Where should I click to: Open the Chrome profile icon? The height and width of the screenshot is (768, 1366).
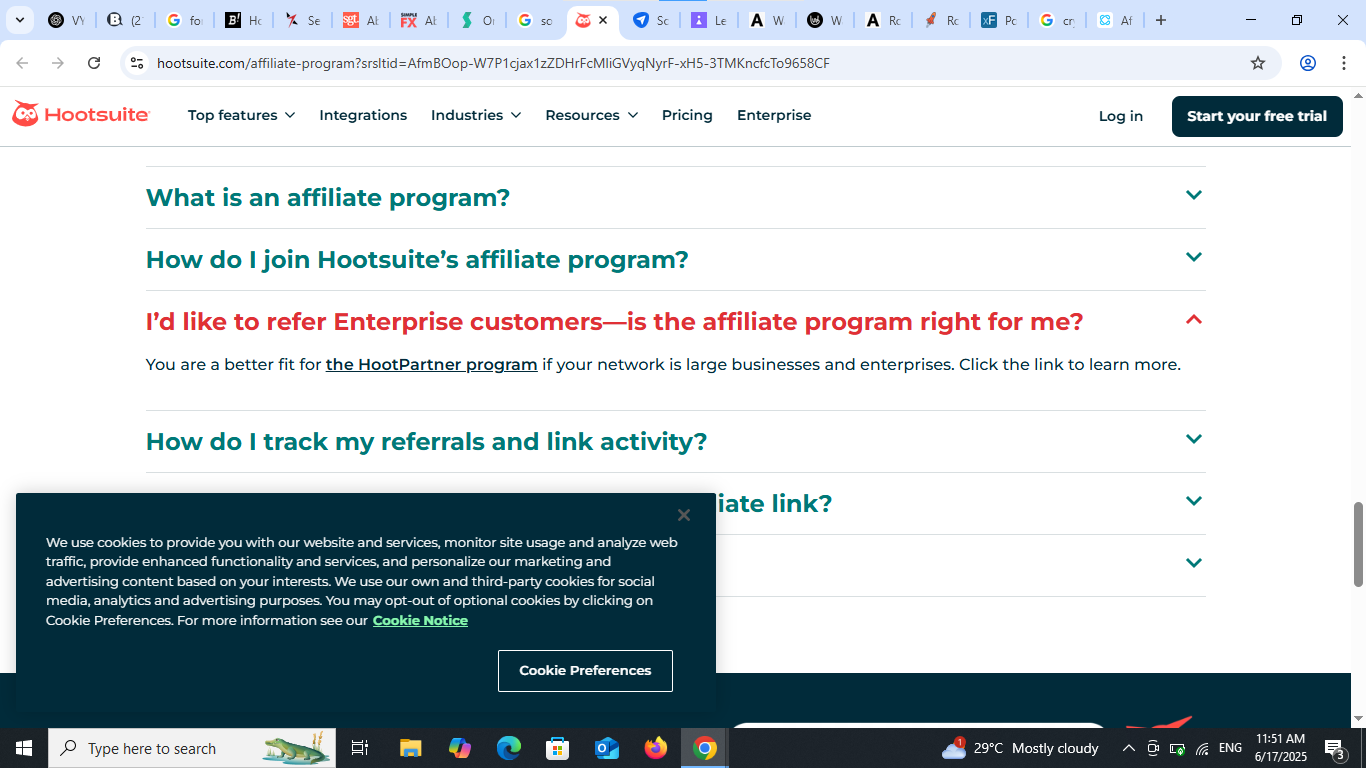click(x=1307, y=63)
